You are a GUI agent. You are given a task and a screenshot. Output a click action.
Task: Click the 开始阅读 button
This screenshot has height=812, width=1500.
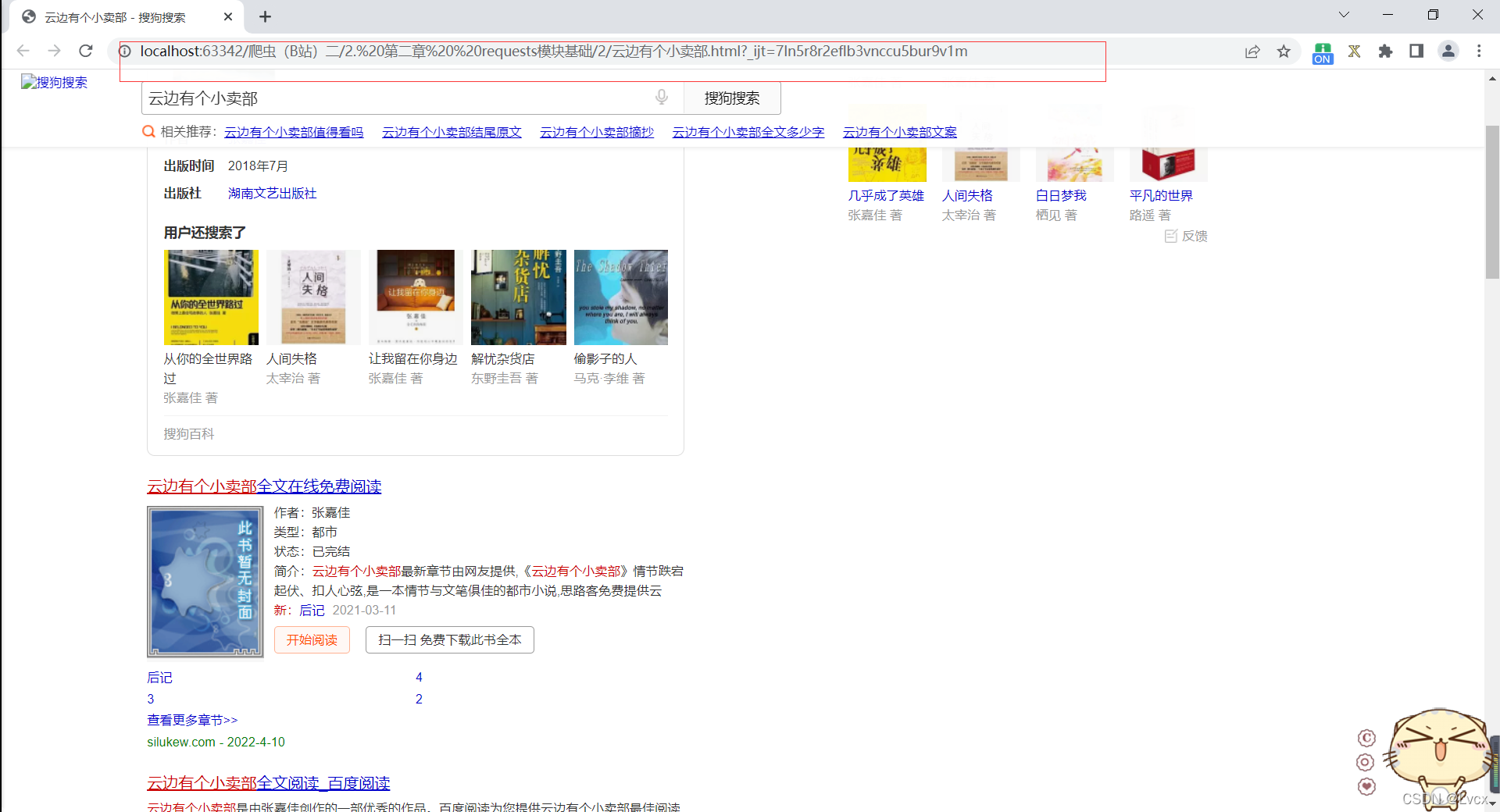(x=312, y=639)
